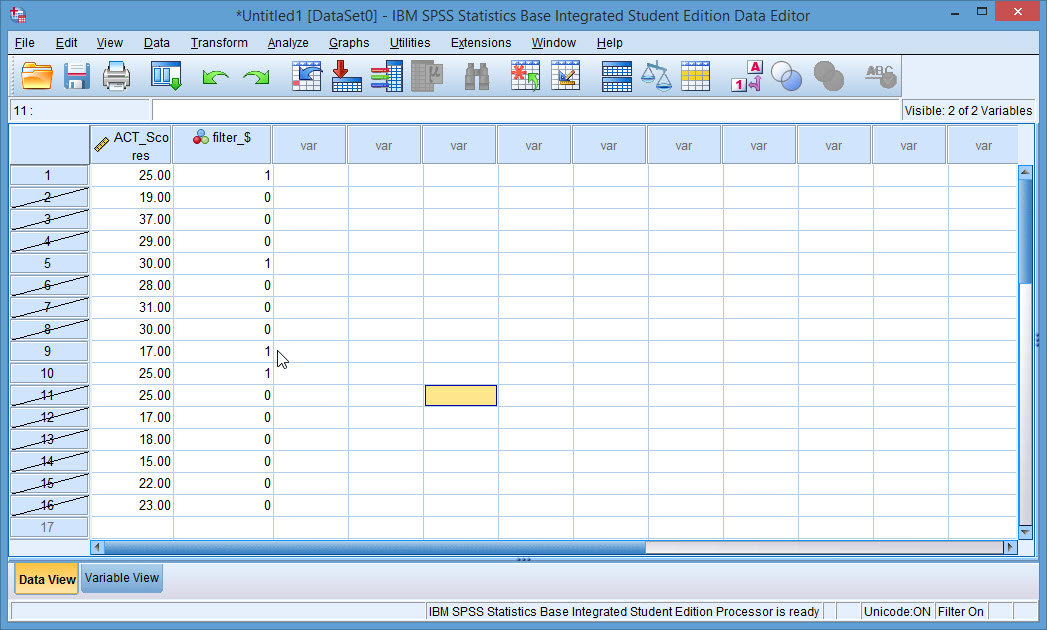Toggle Value labels icon
The width and height of the screenshot is (1047, 630).
pyautogui.click(x=747, y=76)
